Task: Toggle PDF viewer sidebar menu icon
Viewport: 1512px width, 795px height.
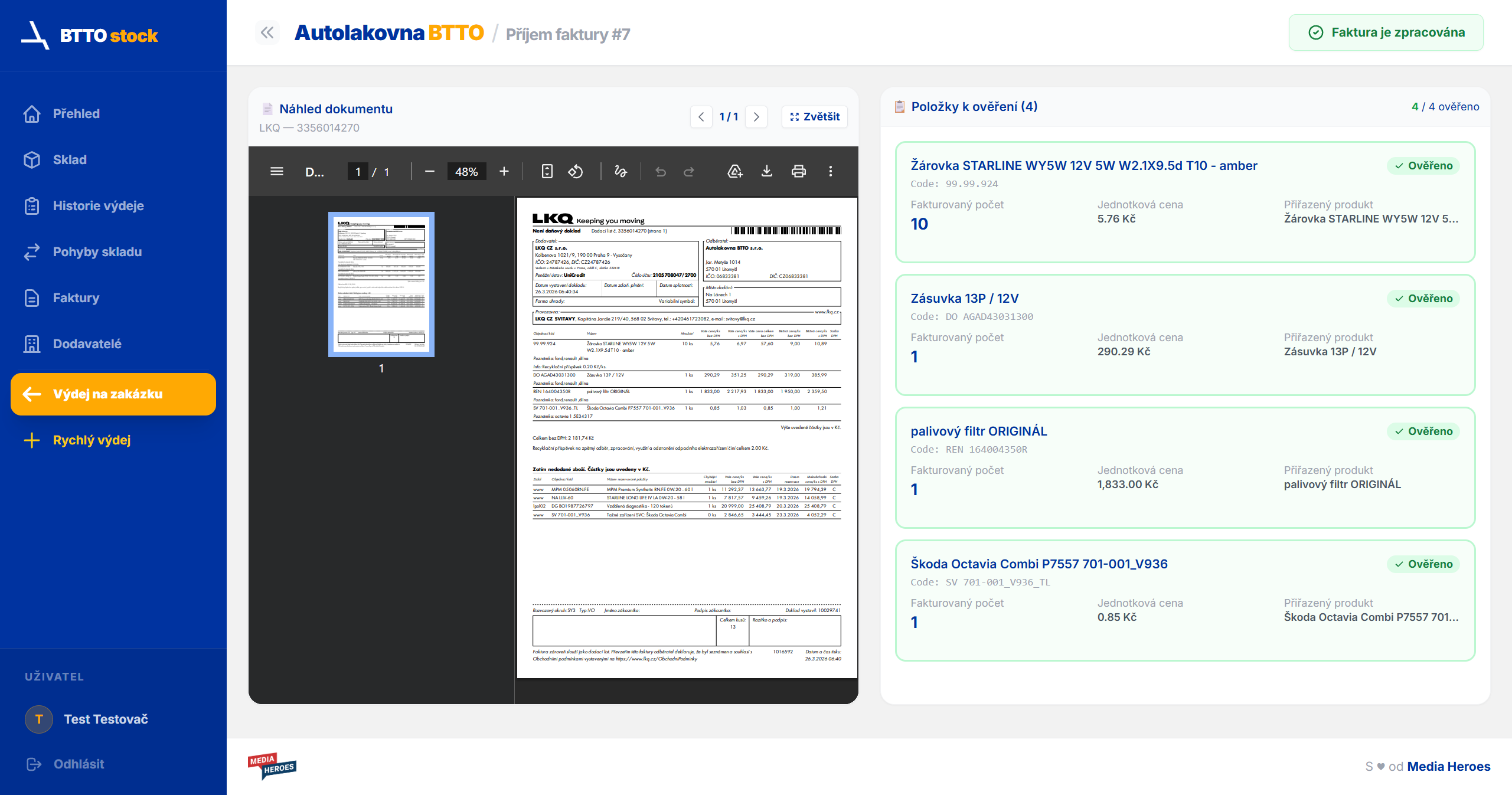Action: (276, 171)
